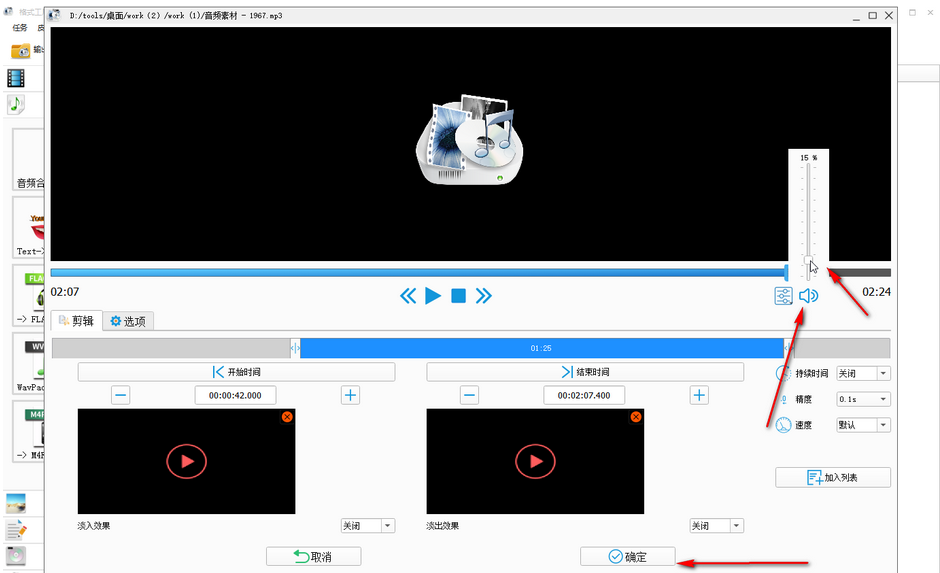Screen dimensions: 940x573
Task: Switch to the 选项 tab
Action: click(128, 321)
